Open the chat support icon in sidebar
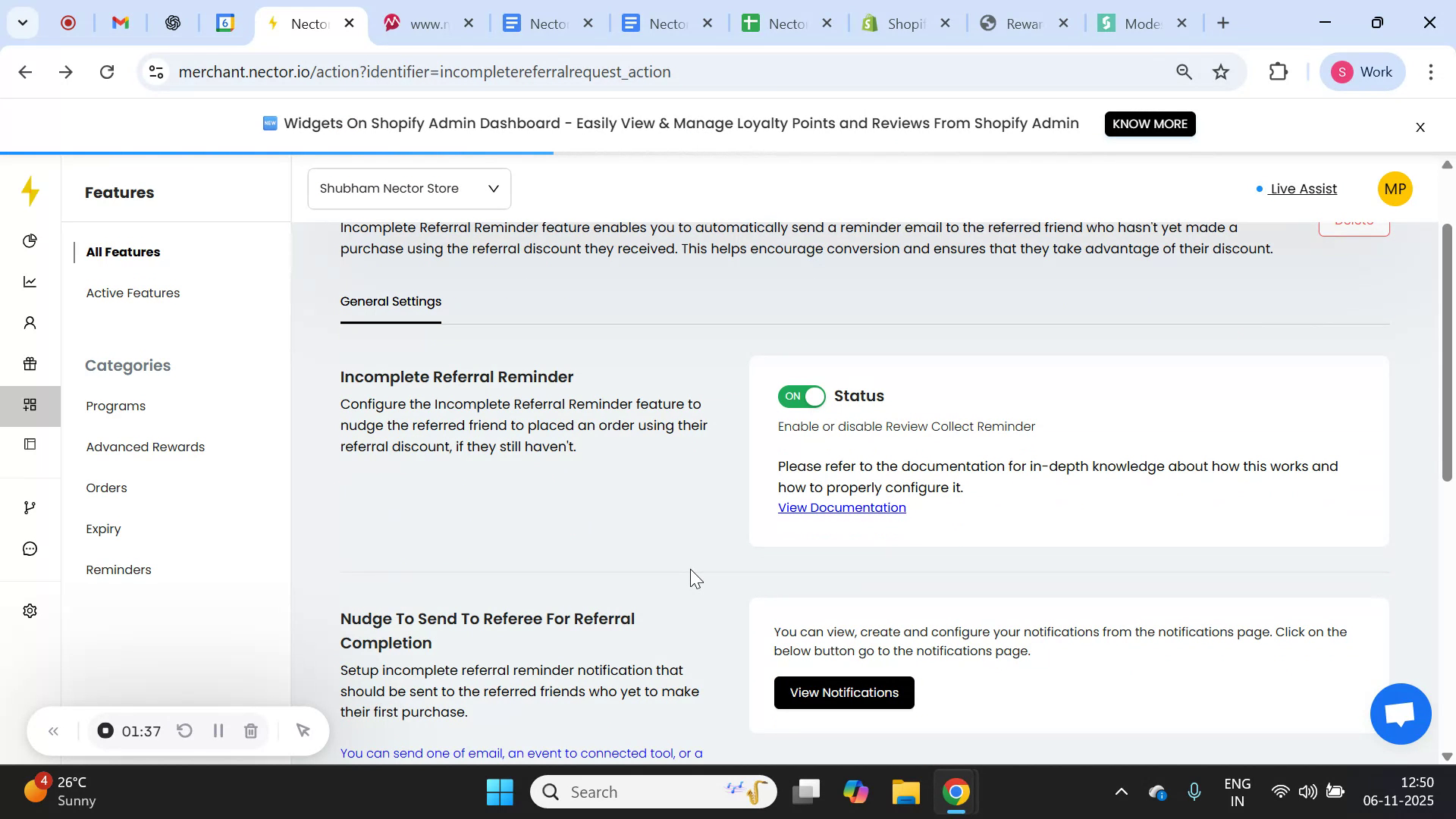The image size is (1456, 819). (x=30, y=548)
